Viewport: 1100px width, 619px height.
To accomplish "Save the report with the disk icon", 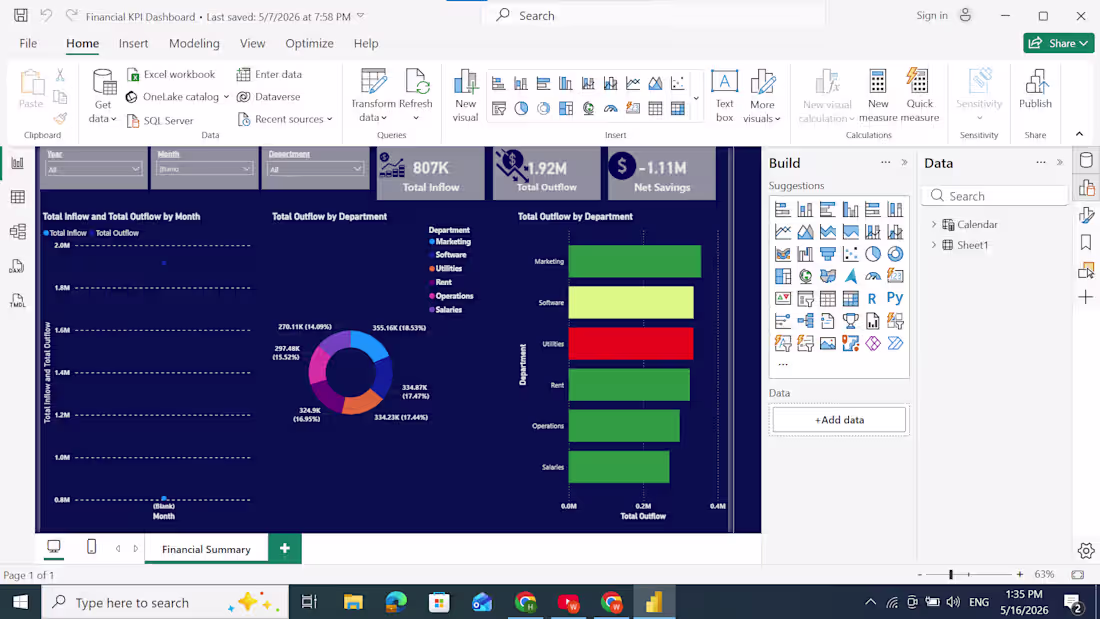I will (20, 15).
